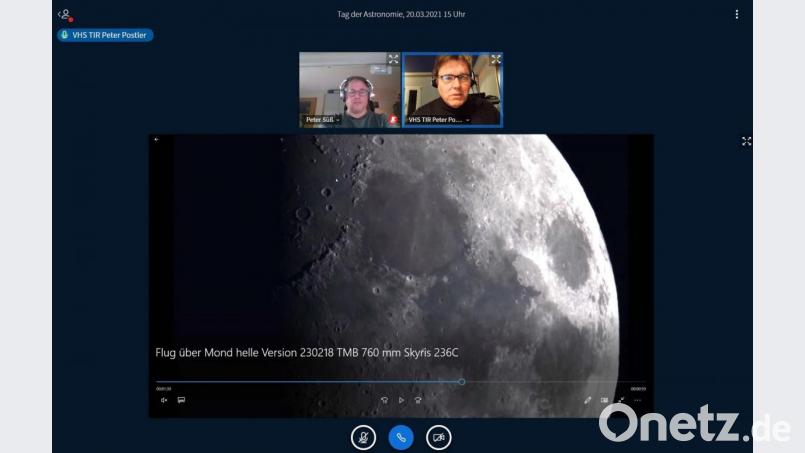
Task: Open the video player more options
Action: coord(638,400)
